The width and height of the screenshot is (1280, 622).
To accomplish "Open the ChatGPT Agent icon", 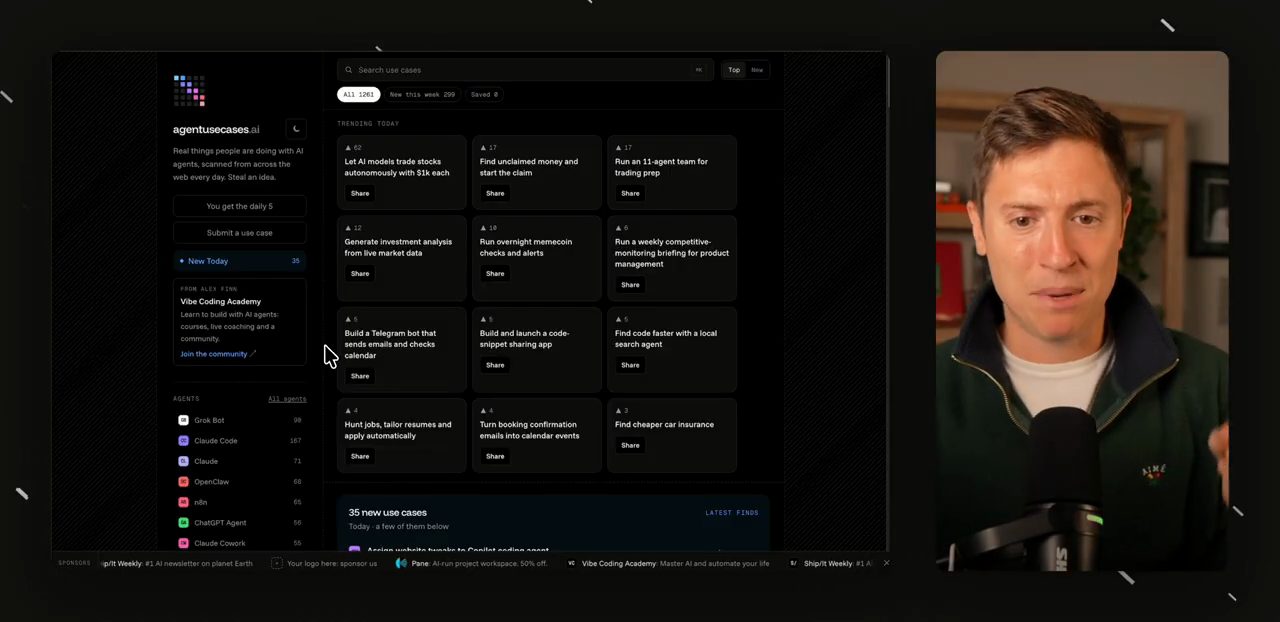I will [183, 523].
